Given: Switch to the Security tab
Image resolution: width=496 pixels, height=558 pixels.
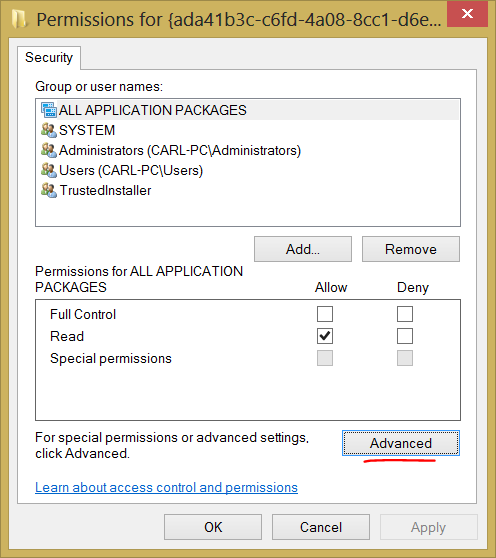Looking at the screenshot, I should coord(49,58).
